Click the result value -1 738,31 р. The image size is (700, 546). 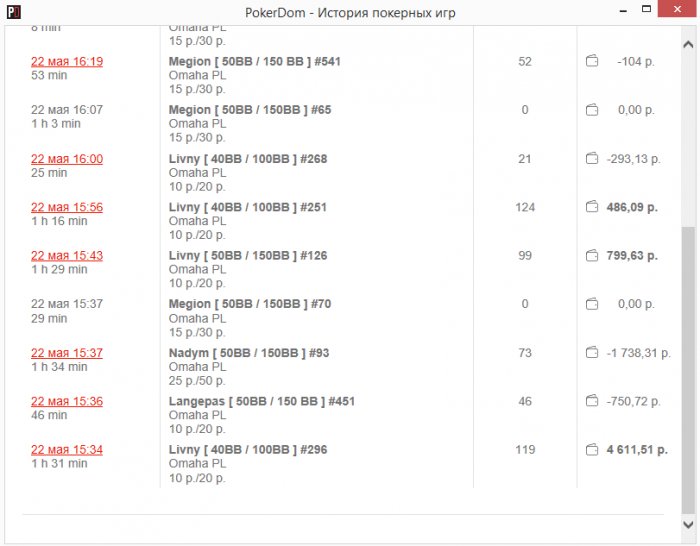coord(638,353)
